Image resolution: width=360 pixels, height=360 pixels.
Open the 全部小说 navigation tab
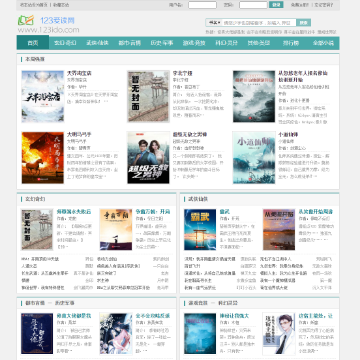(323, 43)
